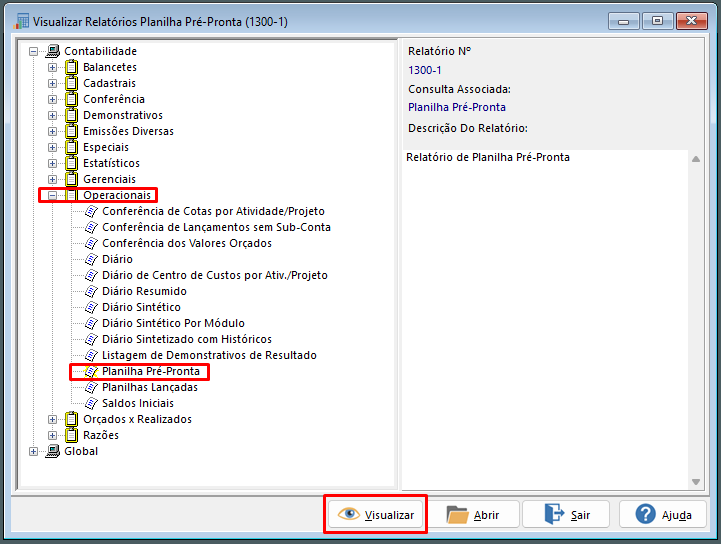This screenshot has height=544, width=721.
Task: Click the Especiais clipboard folder icon
Action: pyautogui.click(x=71, y=148)
